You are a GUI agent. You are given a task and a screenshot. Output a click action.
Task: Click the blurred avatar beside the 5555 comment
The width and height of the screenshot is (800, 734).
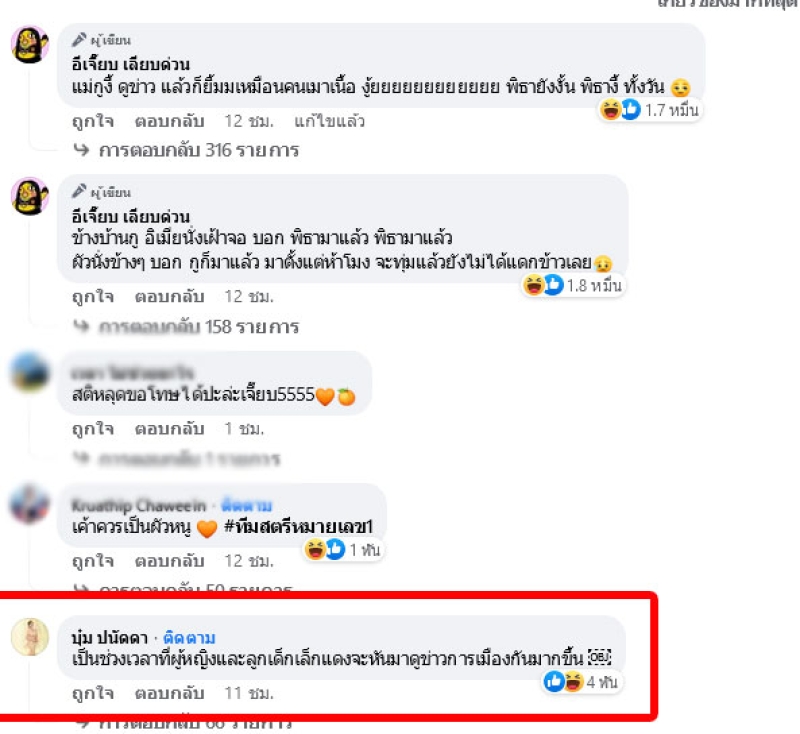tap(30, 373)
